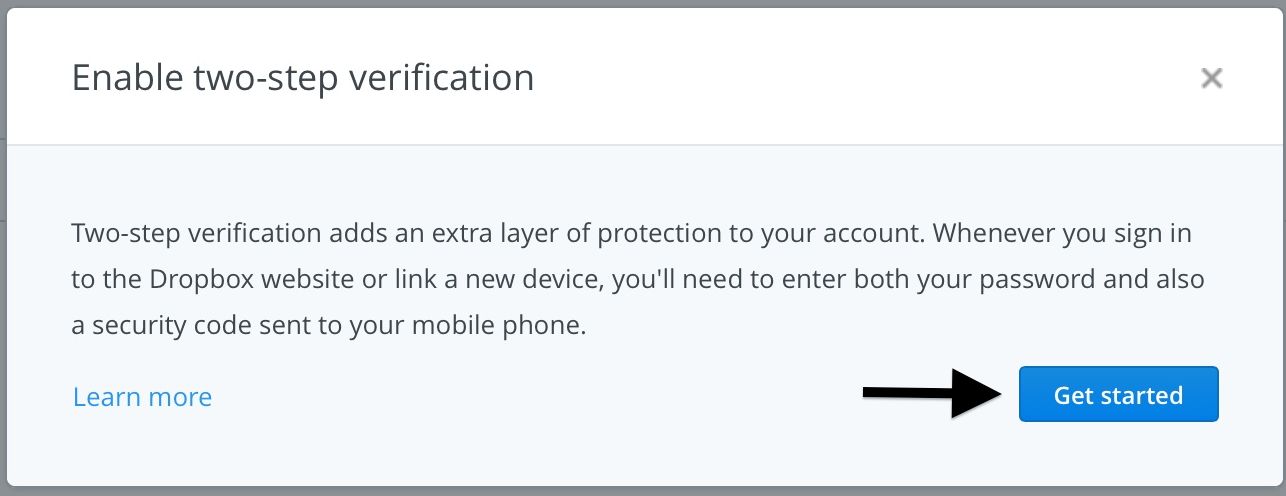Click the phrase "security code" in the description
This screenshot has width=1286, height=496.
pyautogui.click(x=165, y=326)
